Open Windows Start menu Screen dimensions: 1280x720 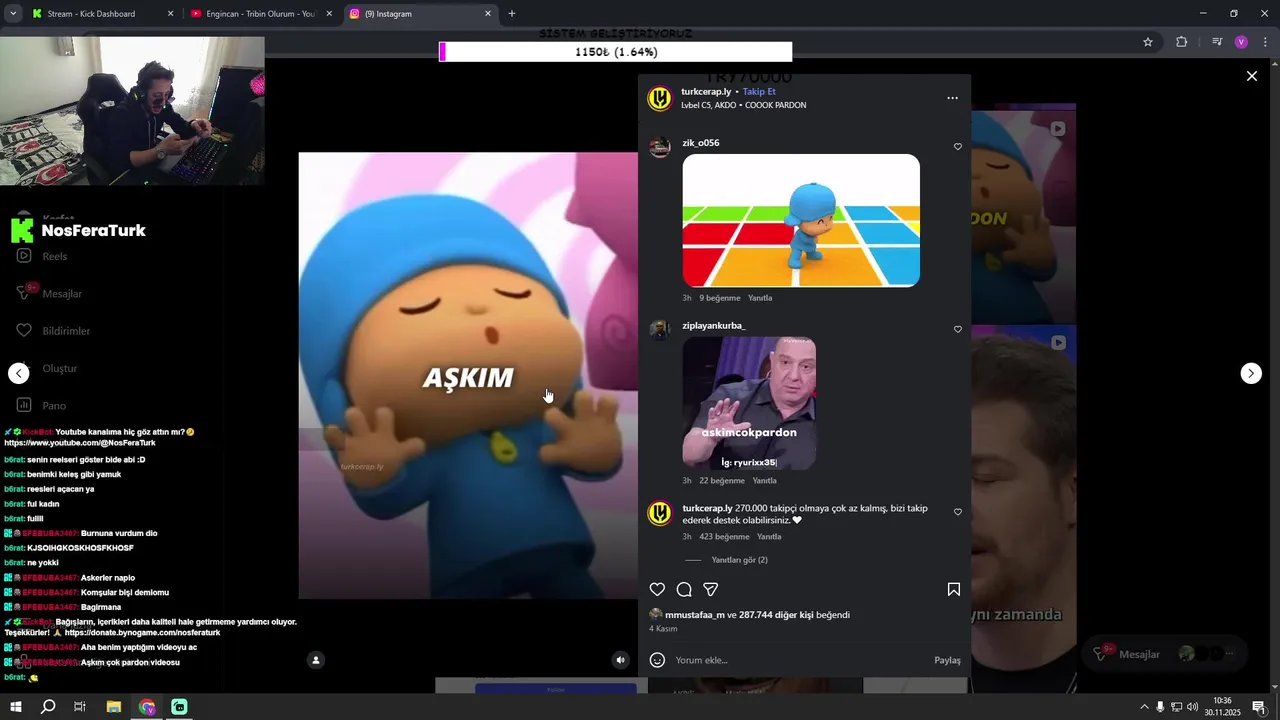(16, 707)
